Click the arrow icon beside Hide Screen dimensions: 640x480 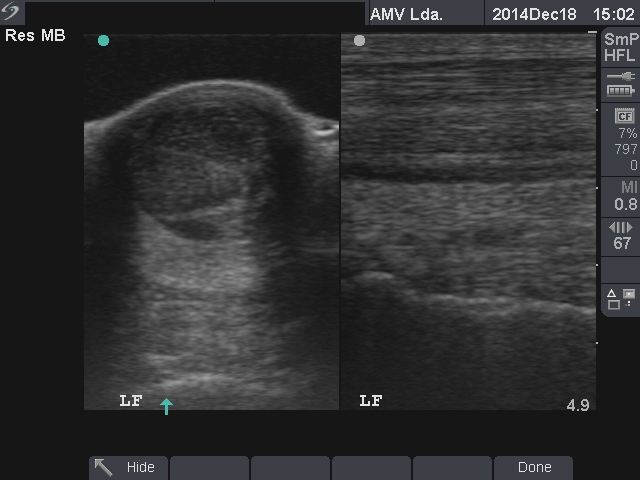tap(103, 467)
